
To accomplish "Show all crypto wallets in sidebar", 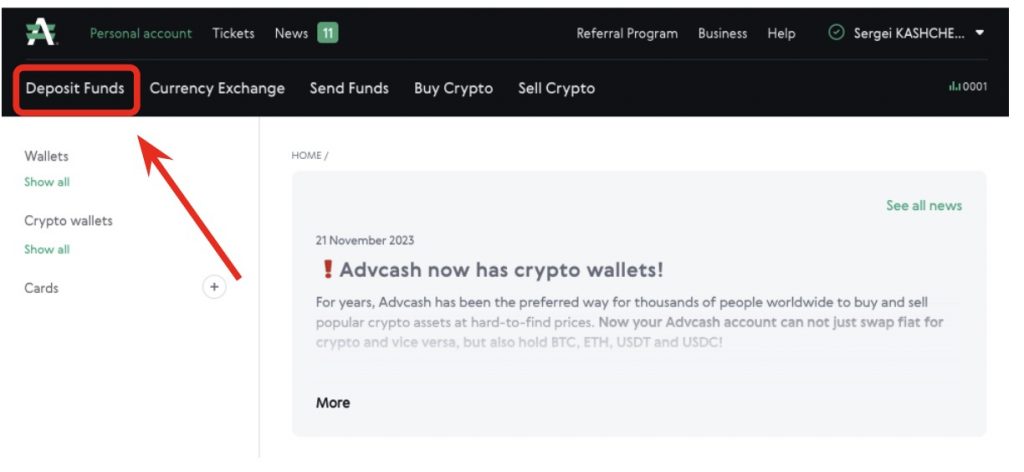I will pos(47,249).
